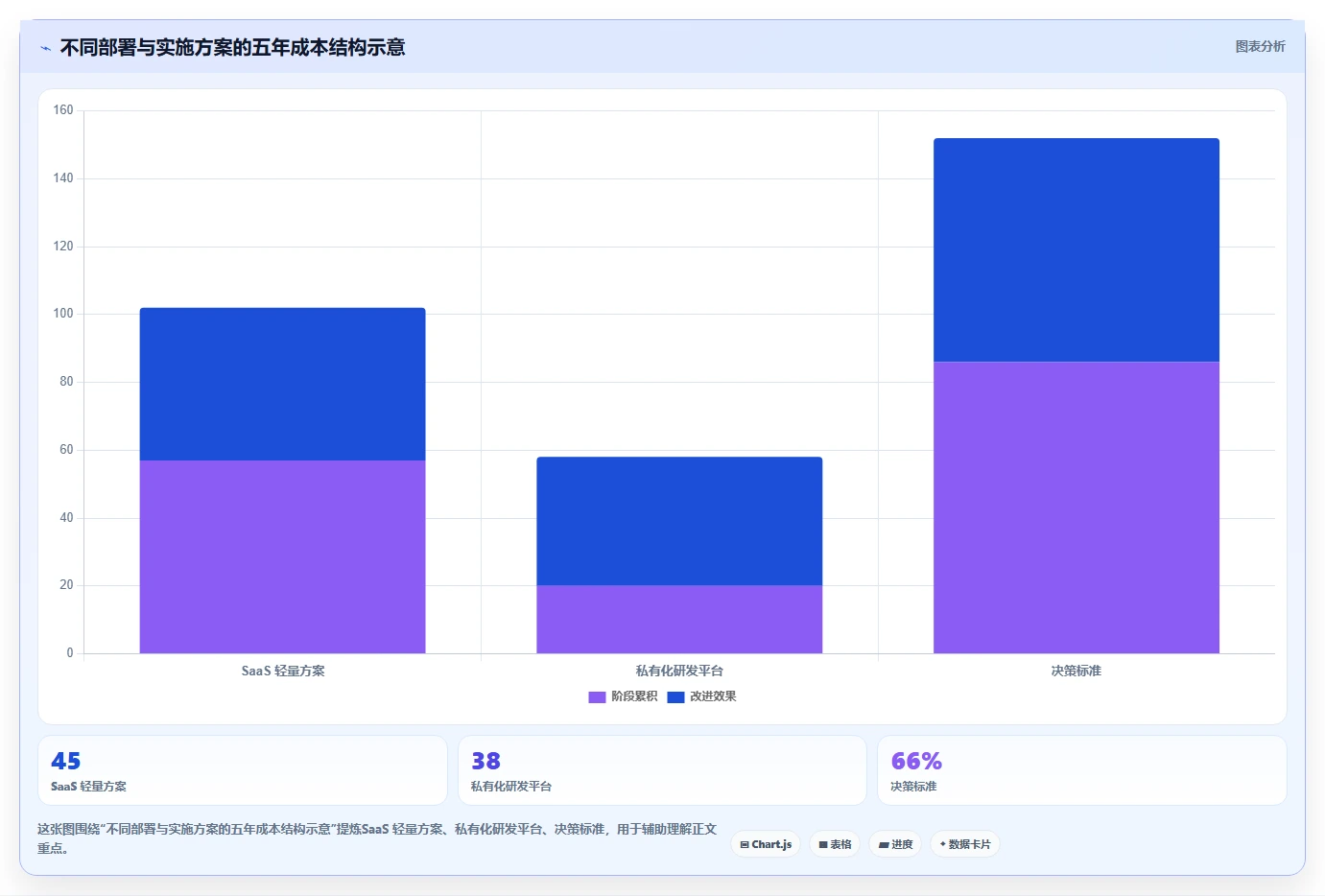
Task: Click the purple segment of SaaS 轻量方案 bar
Action: pyautogui.click(x=282, y=556)
